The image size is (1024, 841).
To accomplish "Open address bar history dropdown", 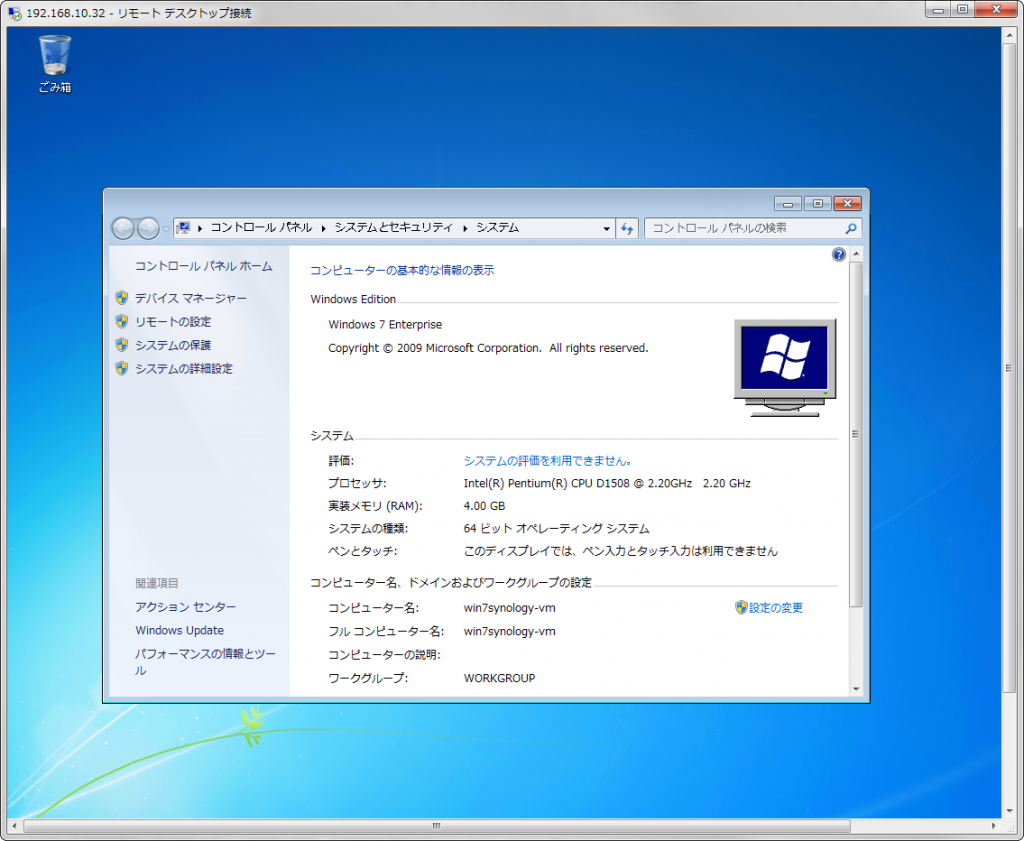I will (x=606, y=229).
